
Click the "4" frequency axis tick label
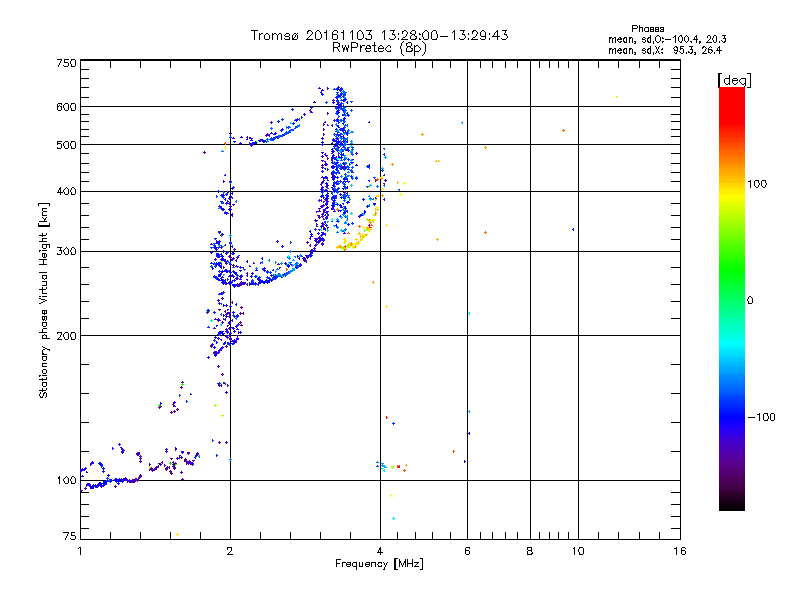pos(380,551)
